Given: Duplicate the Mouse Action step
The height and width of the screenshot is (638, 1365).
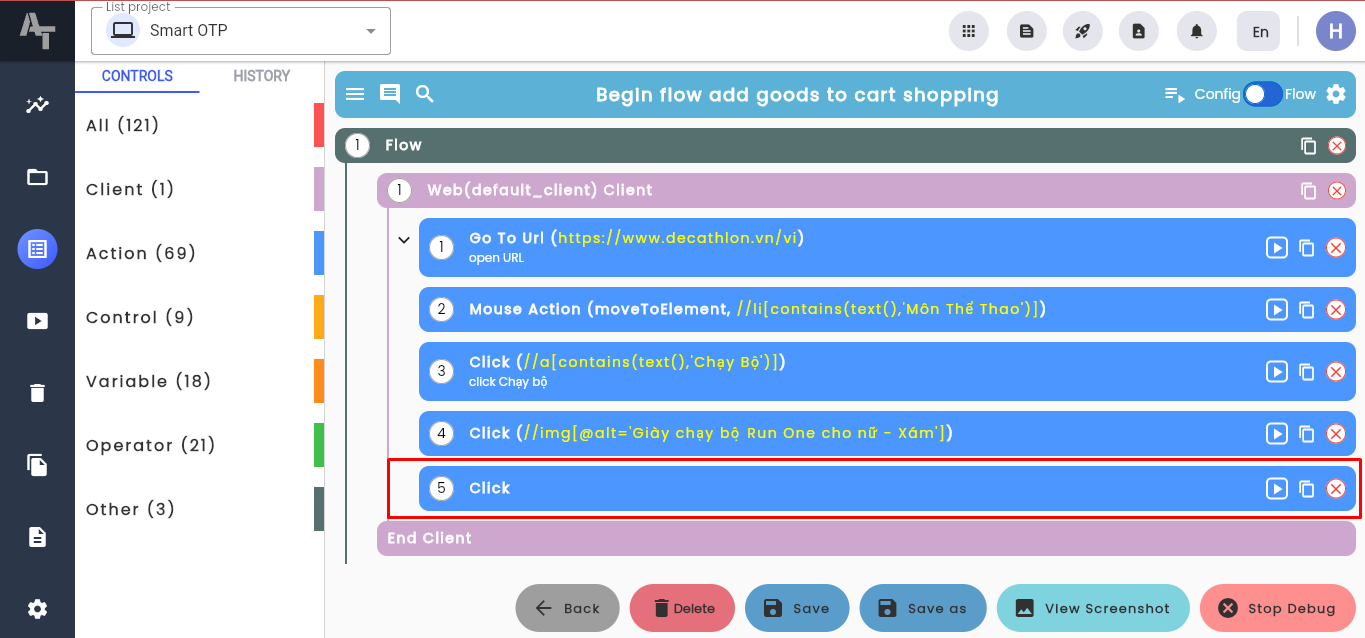Looking at the screenshot, I should [1306, 309].
